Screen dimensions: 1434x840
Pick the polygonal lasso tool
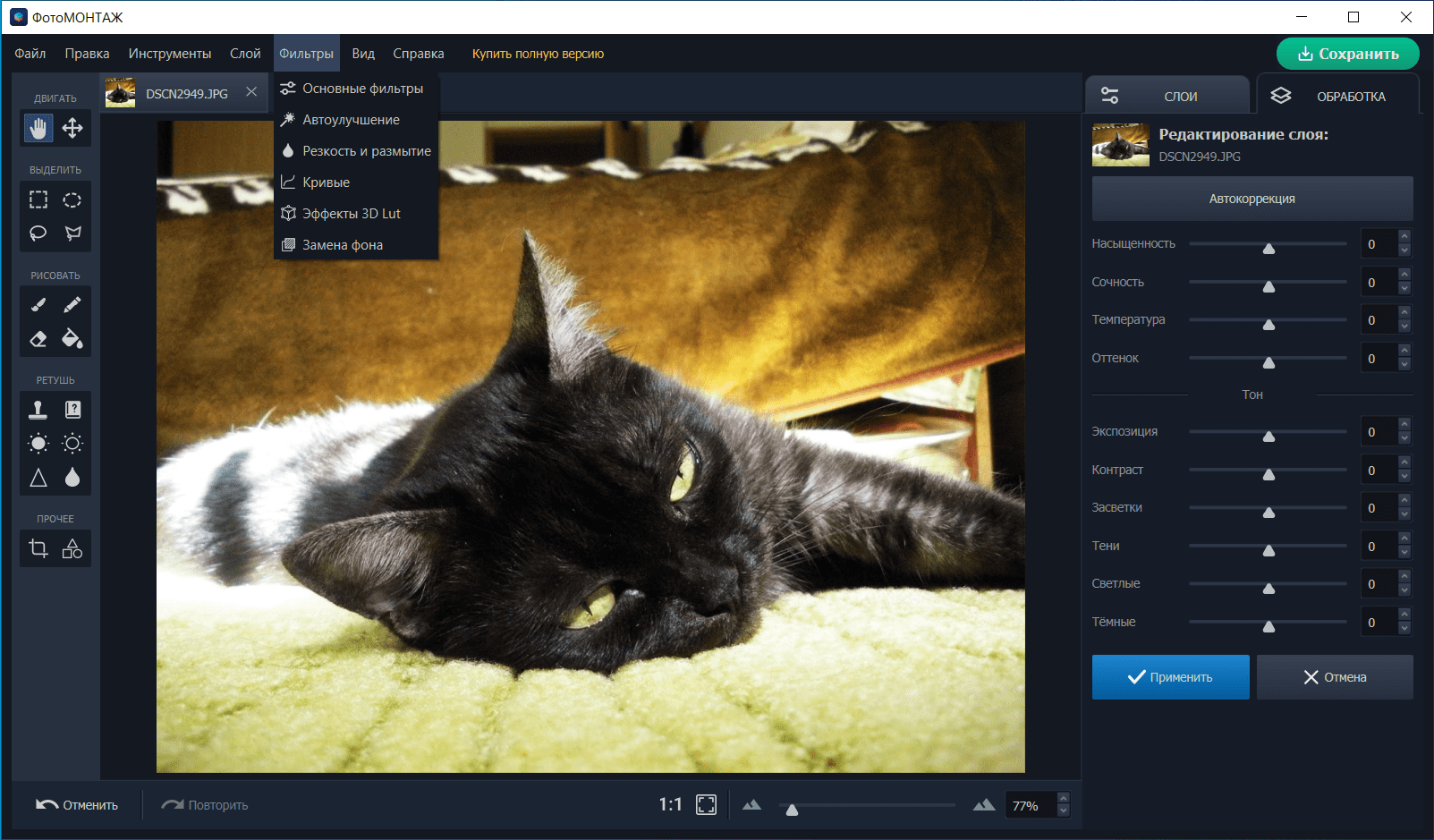pyautogui.click(x=72, y=233)
